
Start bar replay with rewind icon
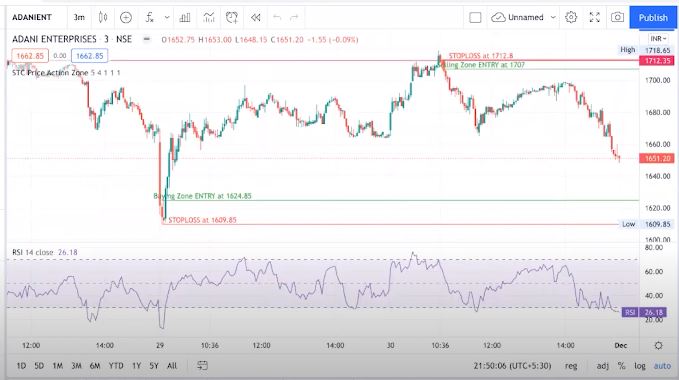click(255, 17)
